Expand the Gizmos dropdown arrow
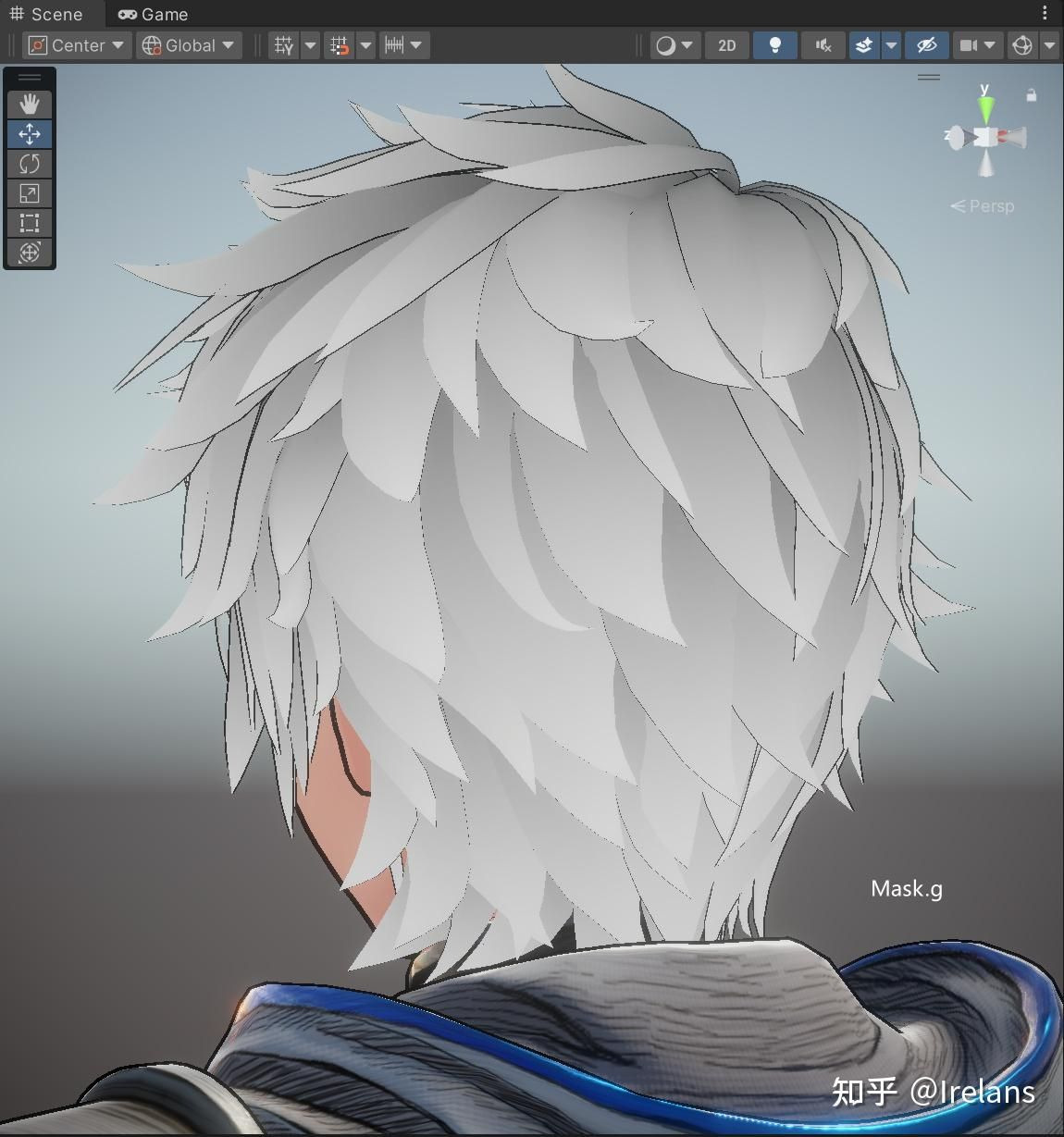Image resolution: width=1064 pixels, height=1137 pixels. coord(1049,45)
